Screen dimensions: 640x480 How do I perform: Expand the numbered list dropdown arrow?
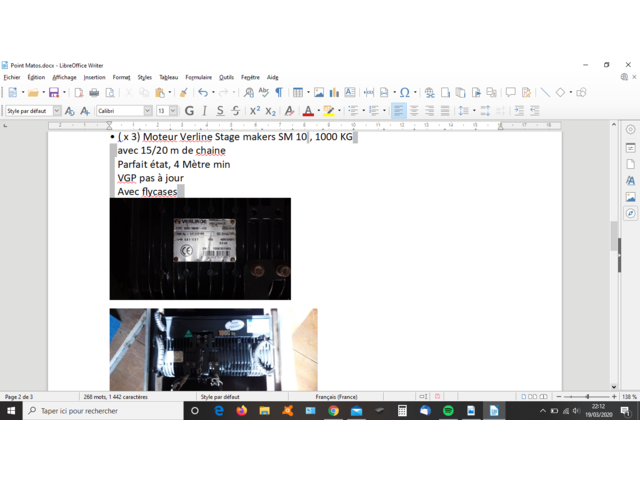click(x=384, y=111)
